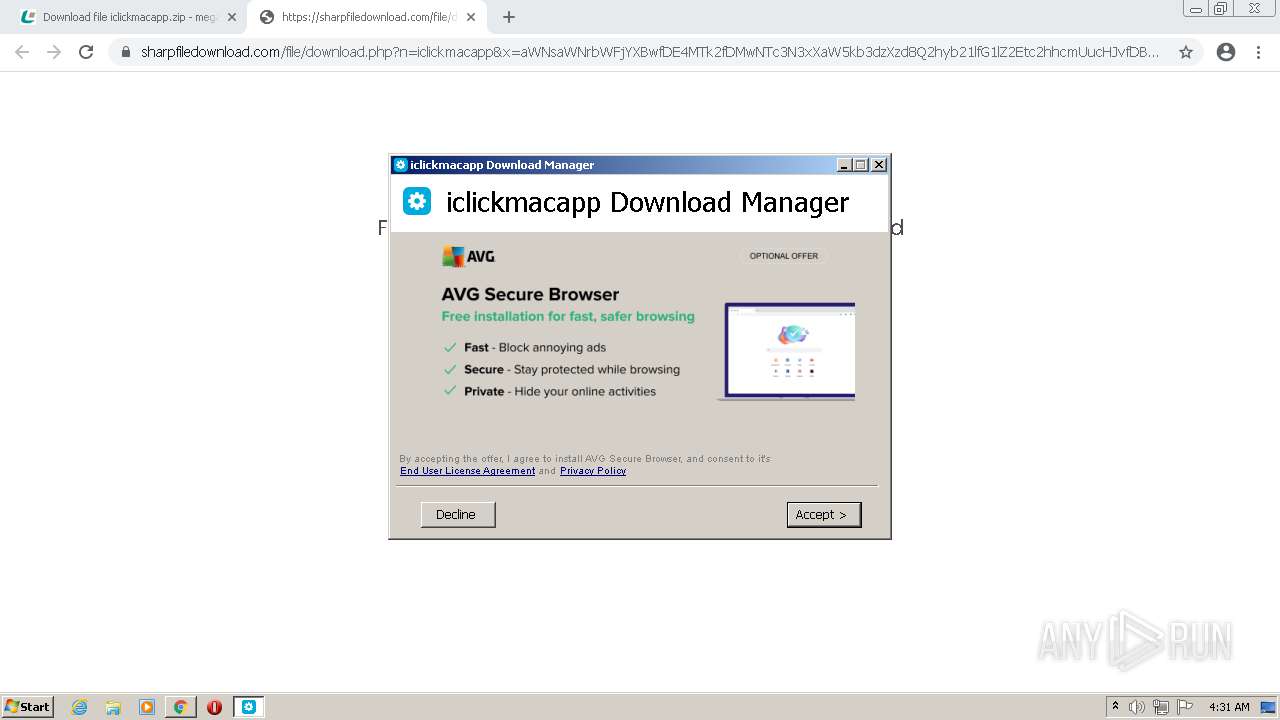Minimize the Chrome browser window
This screenshot has height=720, width=1280.
point(1195,9)
